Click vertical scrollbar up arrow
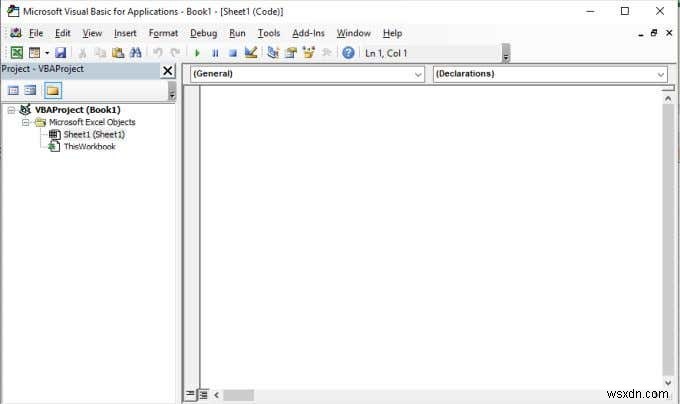 coord(668,99)
